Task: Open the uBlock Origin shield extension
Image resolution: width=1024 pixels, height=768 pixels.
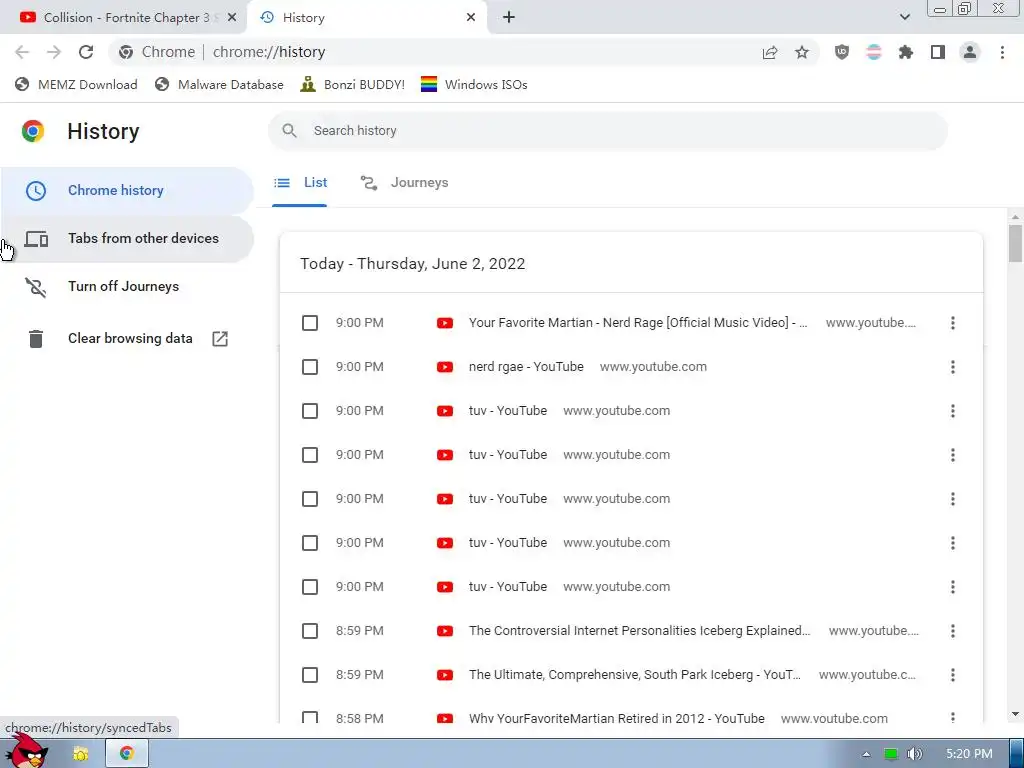Action: click(842, 52)
